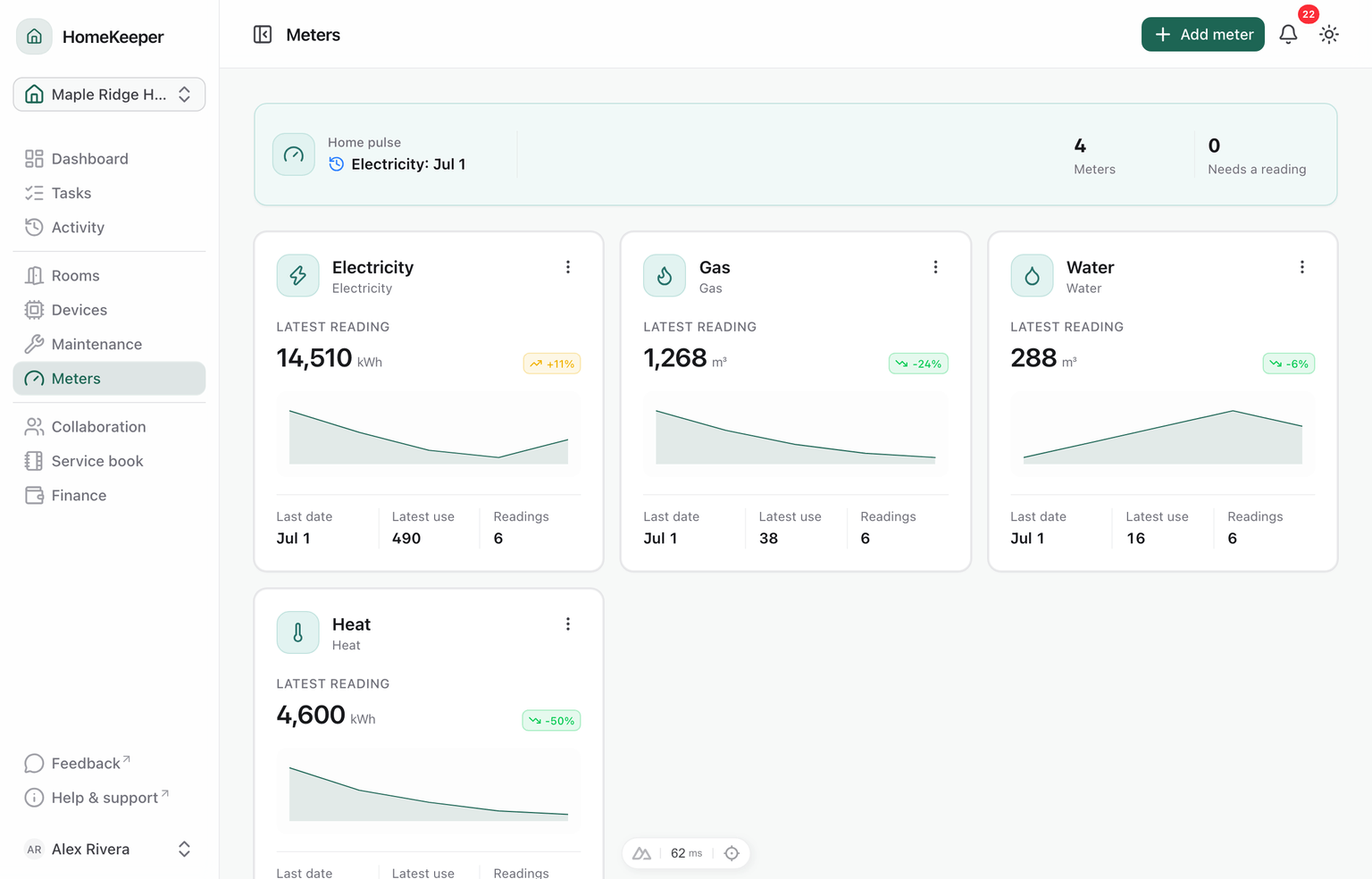This screenshot has height=879, width=1372.
Task: Toggle the sidebar collapse icon
Action: point(263,35)
